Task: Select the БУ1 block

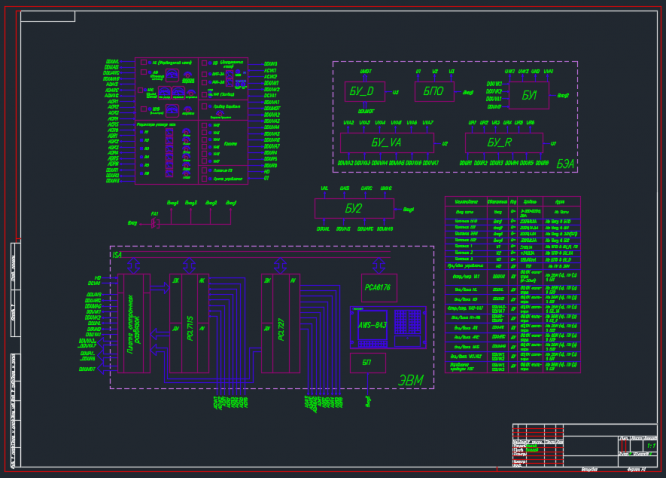Action: [x=530, y=93]
